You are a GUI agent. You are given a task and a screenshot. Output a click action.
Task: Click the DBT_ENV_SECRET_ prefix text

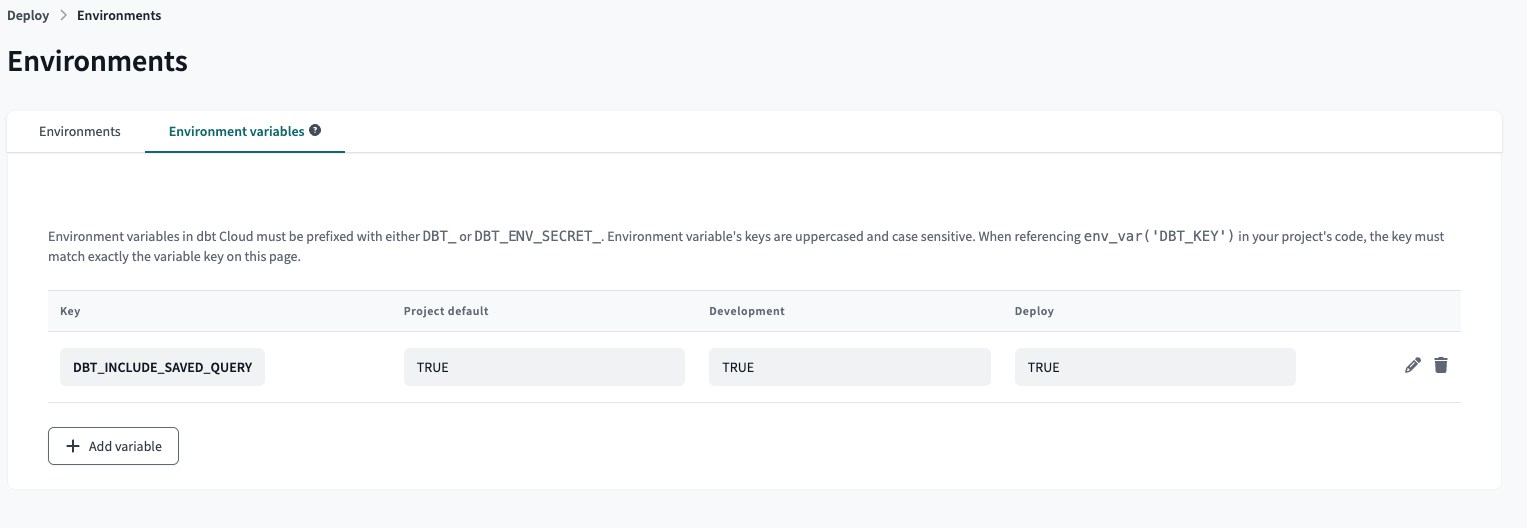click(x=538, y=237)
